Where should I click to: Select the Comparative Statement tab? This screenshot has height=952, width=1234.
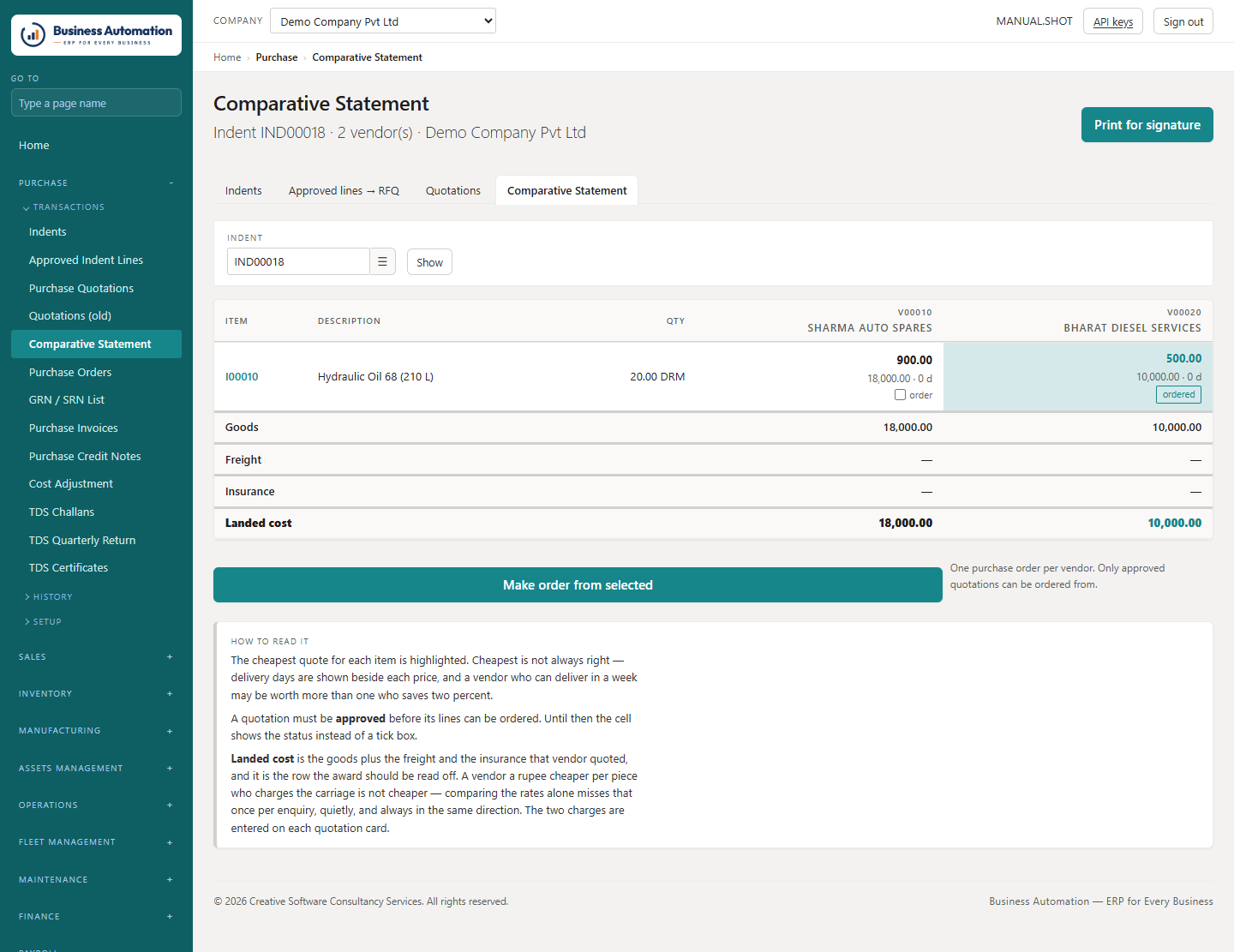tap(567, 190)
